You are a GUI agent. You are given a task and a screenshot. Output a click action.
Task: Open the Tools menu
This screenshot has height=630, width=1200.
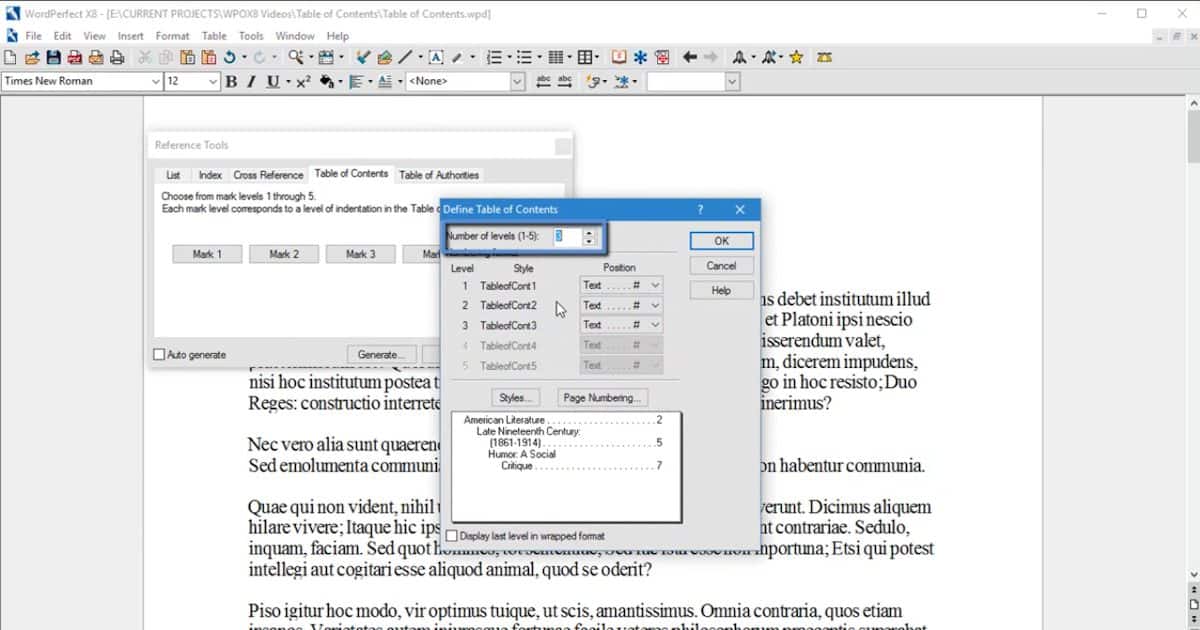(x=250, y=35)
